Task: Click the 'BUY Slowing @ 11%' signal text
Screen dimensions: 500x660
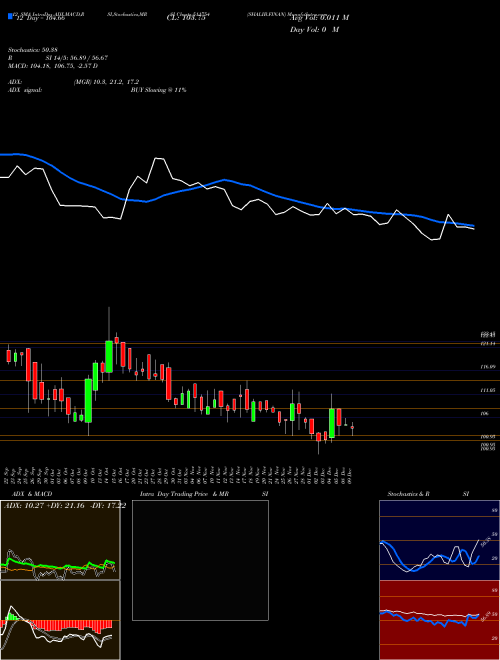Action: pyautogui.click(x=158, y=90)
